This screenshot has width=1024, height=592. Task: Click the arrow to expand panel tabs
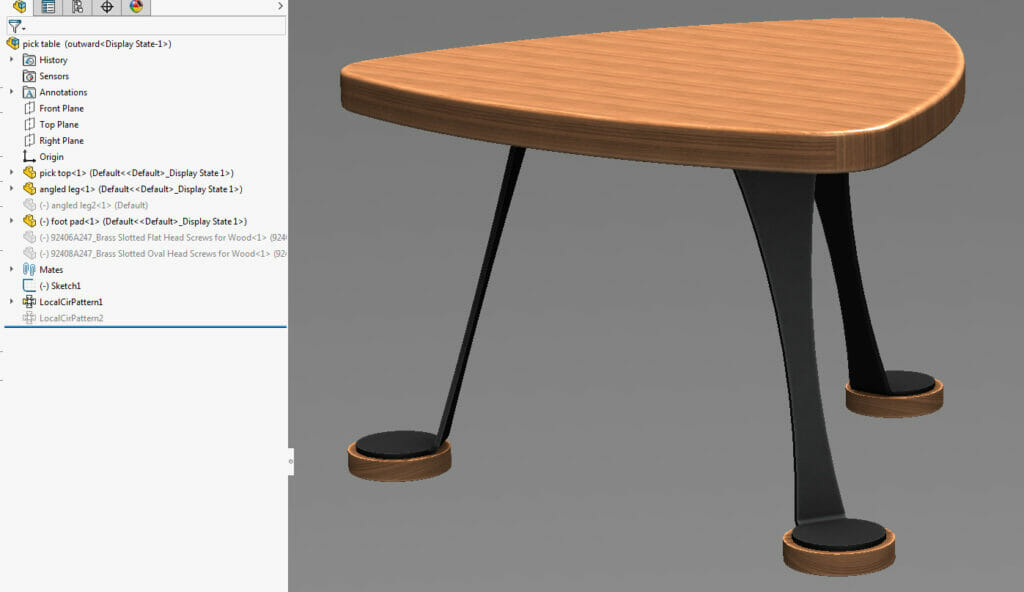coord(280,7)
